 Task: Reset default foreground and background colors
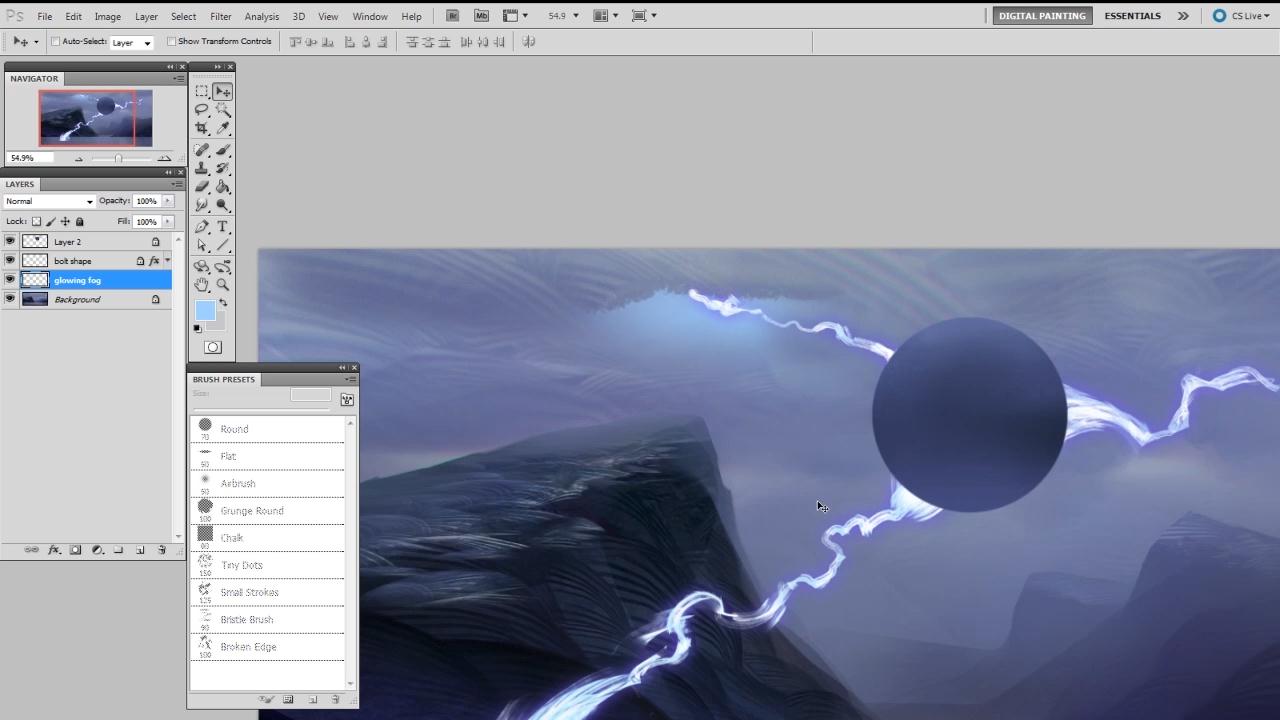tap(197, 328)
